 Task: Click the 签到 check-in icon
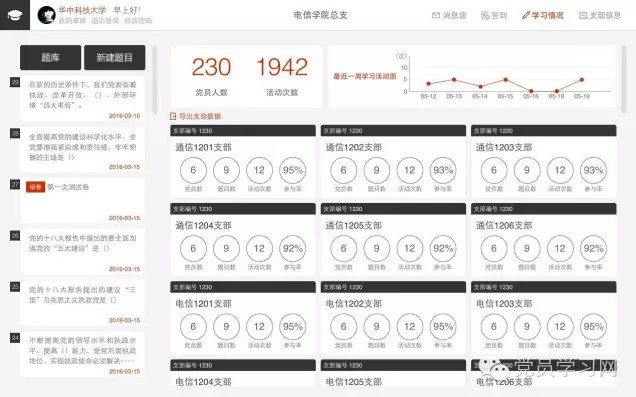click(x=485, y=15)
